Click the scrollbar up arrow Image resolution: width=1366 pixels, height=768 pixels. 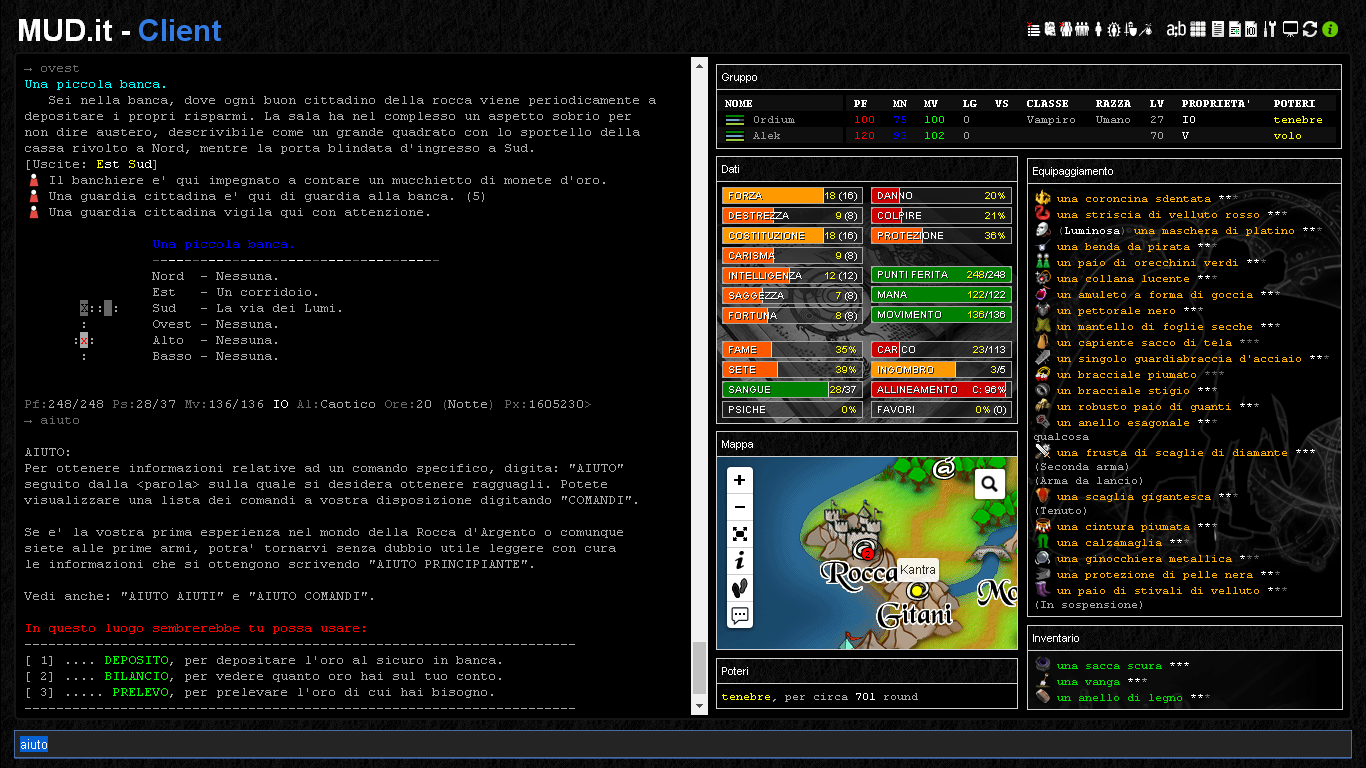pyautogui.click(x=699, y=64)
